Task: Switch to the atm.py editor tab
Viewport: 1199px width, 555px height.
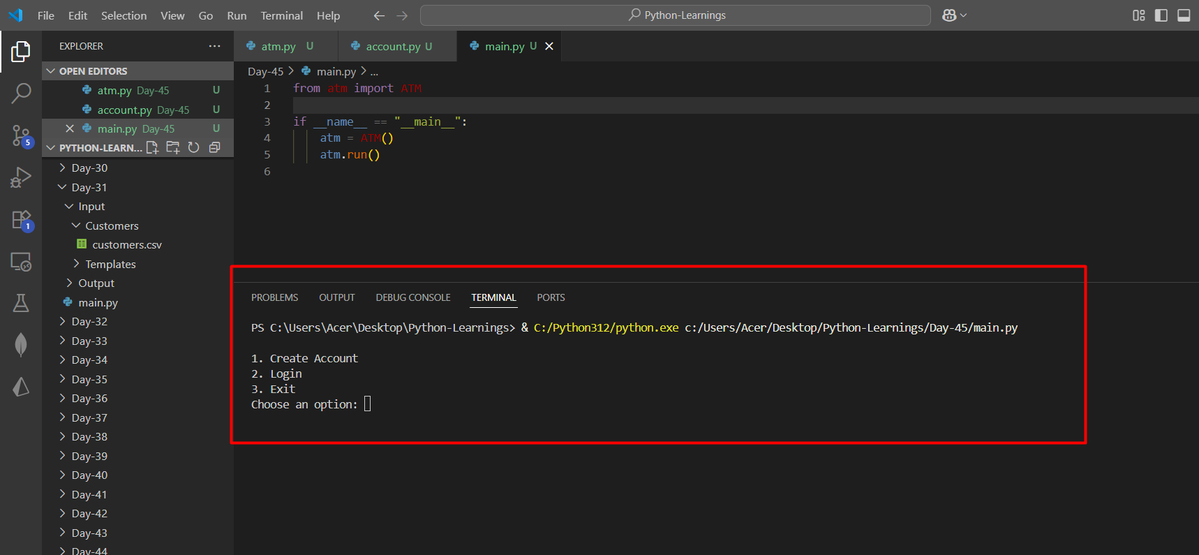Action: click(286, 47)
